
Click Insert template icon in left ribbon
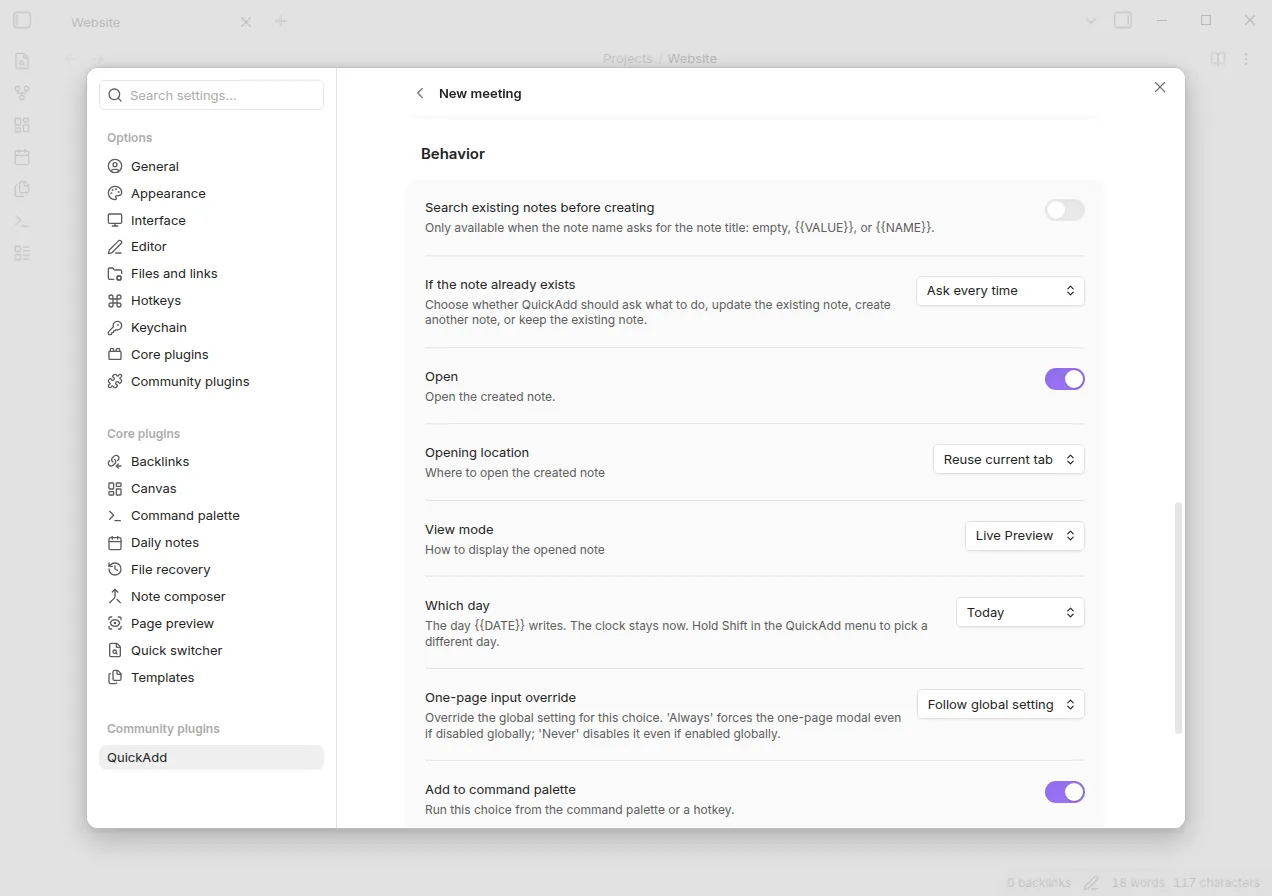22,189
